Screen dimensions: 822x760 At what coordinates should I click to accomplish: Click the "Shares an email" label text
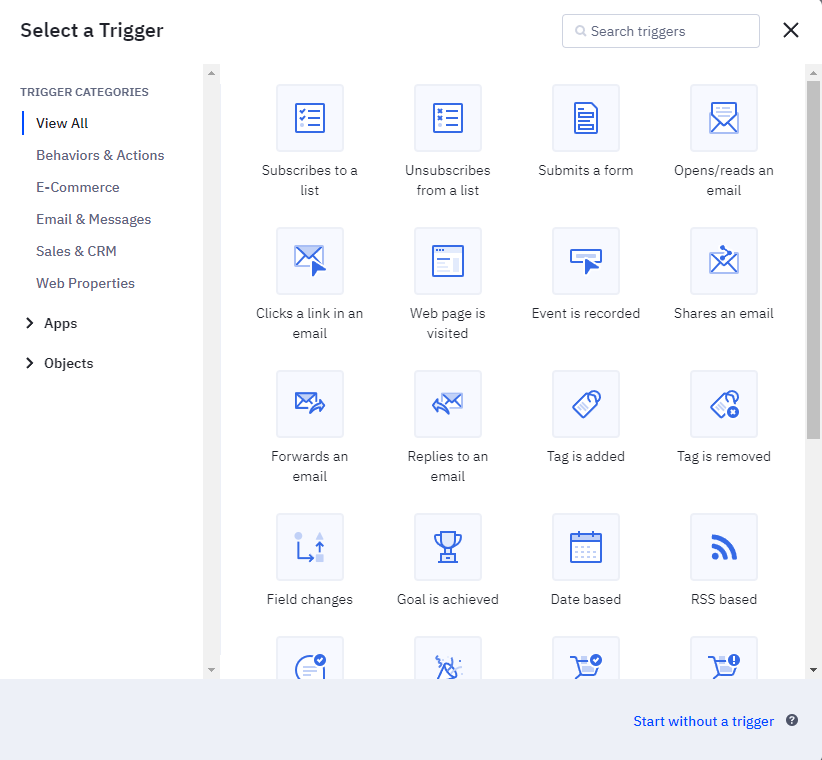(x=724, y=313)
